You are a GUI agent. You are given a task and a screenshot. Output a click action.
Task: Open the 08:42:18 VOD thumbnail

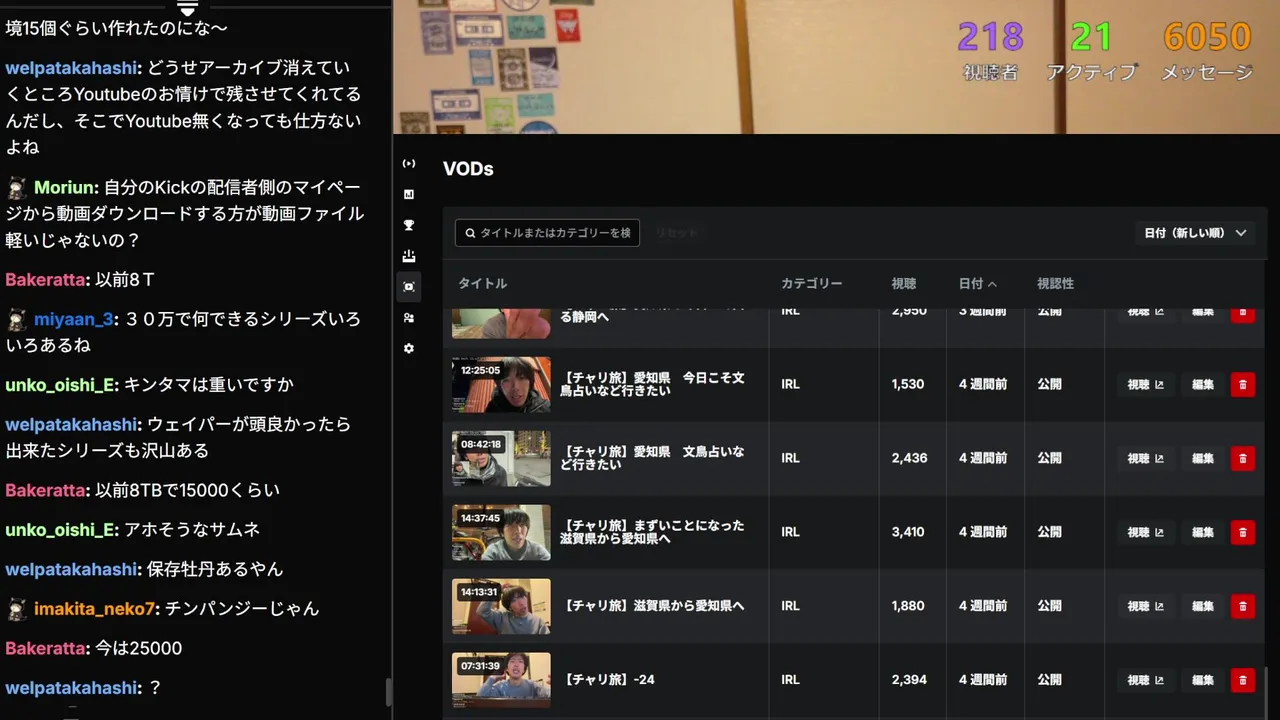tap(501, 458)
